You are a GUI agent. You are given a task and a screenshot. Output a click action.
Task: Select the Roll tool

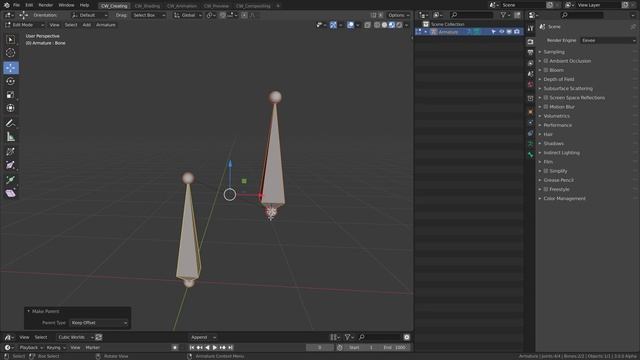(11, 151)
